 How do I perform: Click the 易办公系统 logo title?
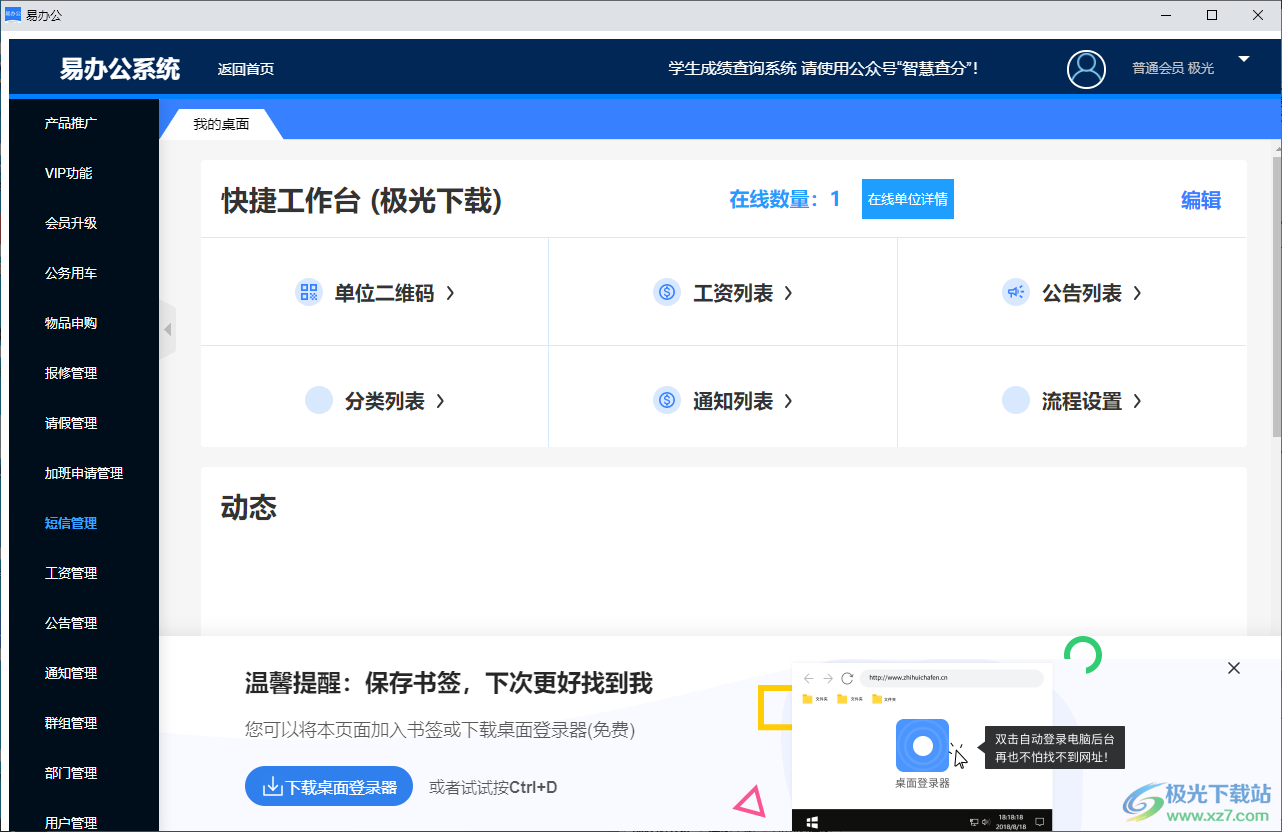pyautogui.click(x=120, y=68)
